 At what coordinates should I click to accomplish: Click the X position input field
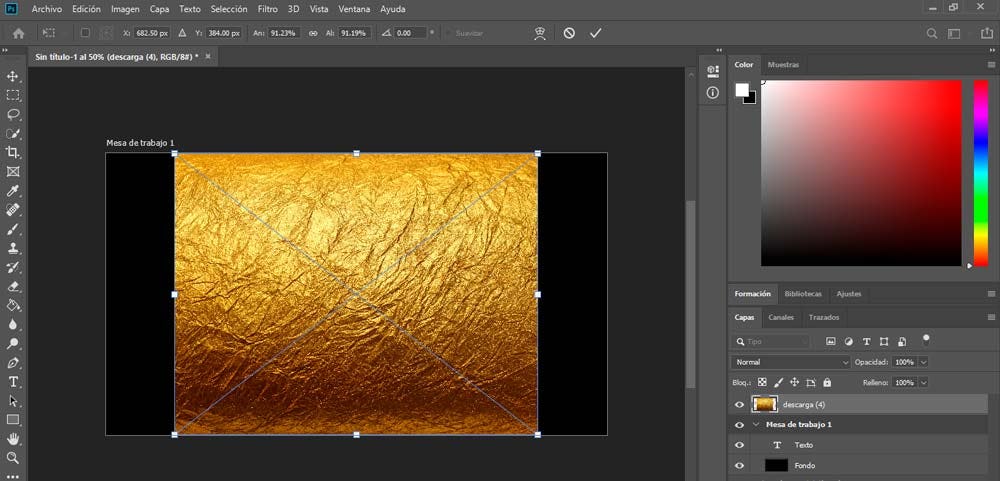[x=152, y=33]
